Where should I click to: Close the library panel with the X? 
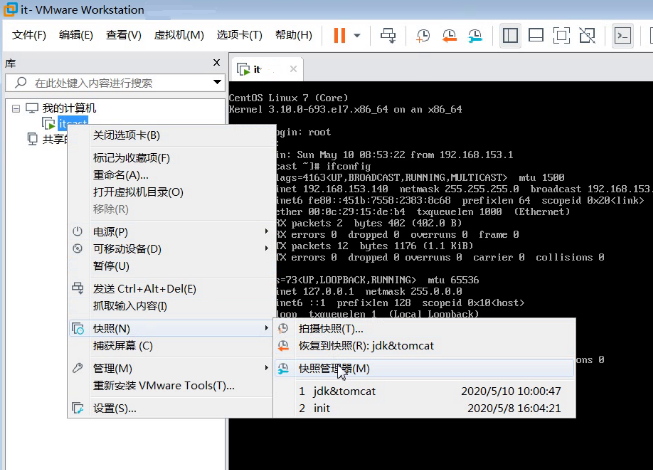click(217, 62)
